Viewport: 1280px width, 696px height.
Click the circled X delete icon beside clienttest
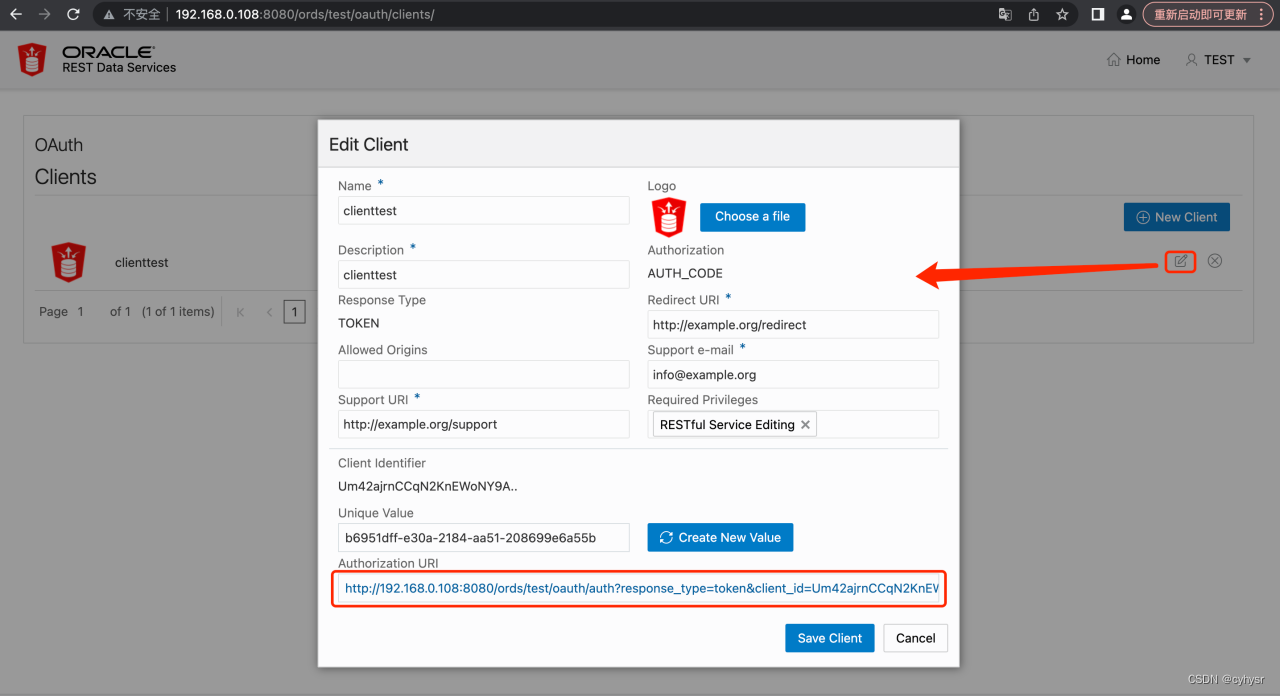[x=1214, y=261]
